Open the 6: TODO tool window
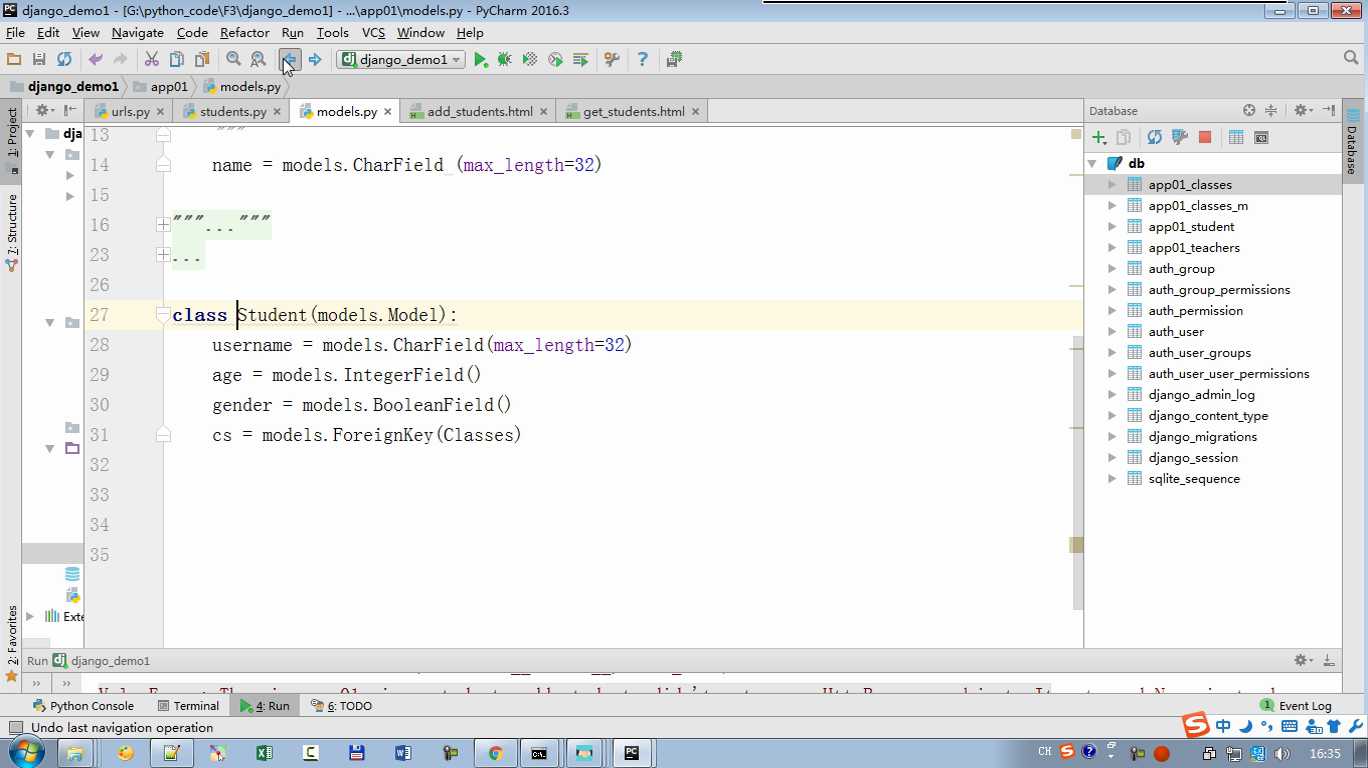 [x=340, y=705]
